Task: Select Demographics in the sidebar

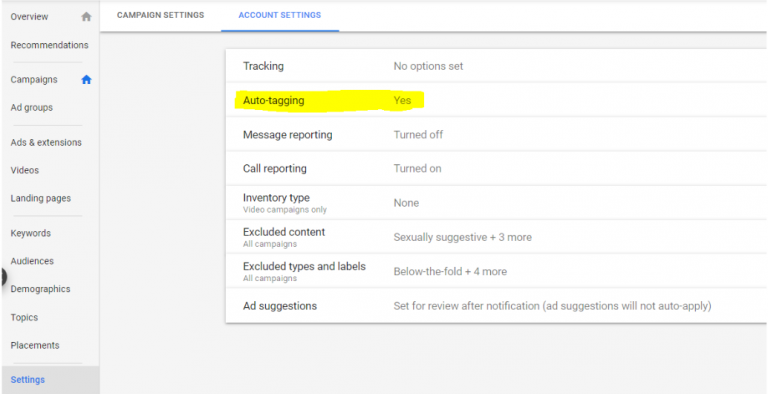Action: point(40,289)
